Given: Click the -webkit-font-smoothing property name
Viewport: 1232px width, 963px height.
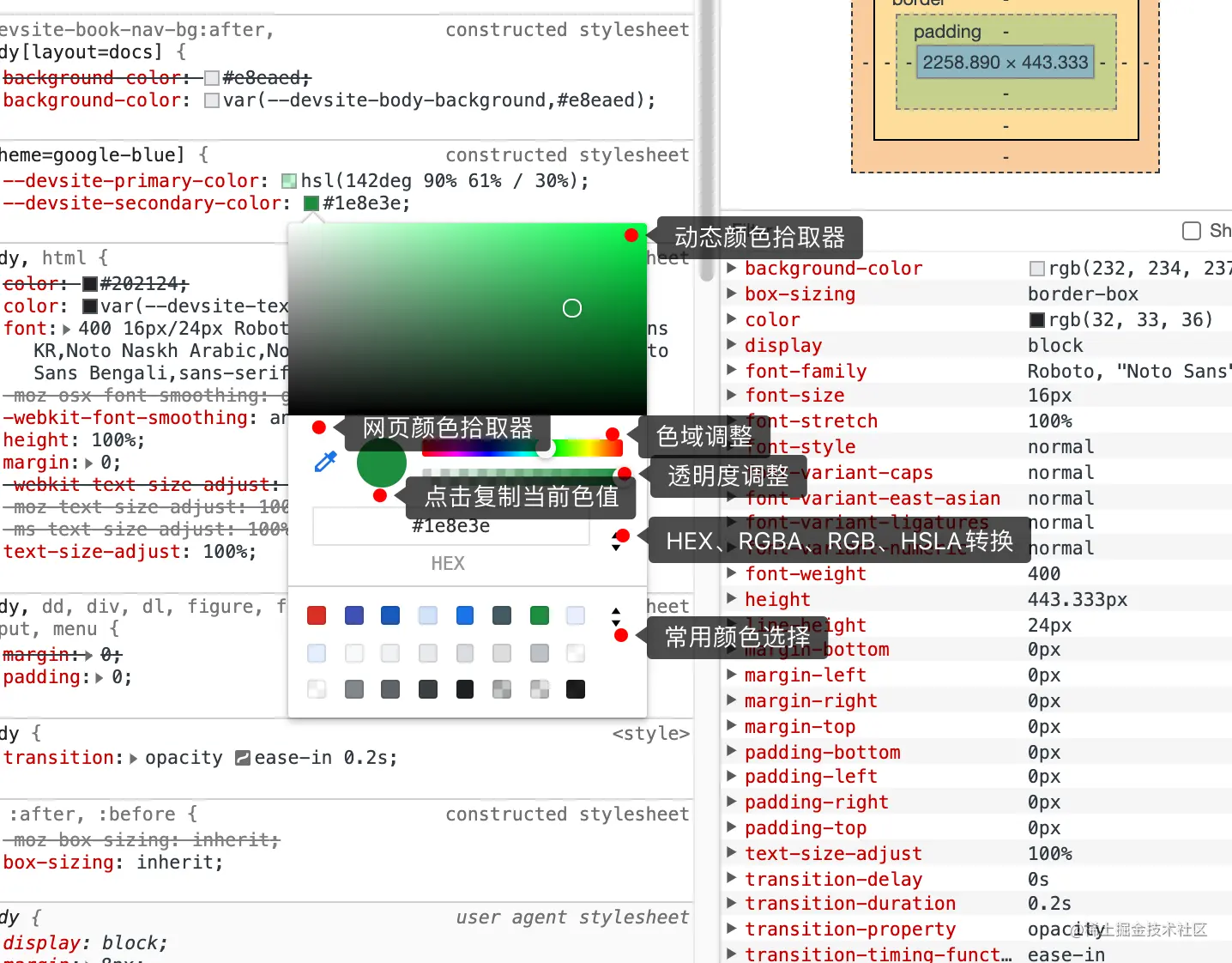Looking at the screenshot, I should pyautogui.click(x=125, y=418).
